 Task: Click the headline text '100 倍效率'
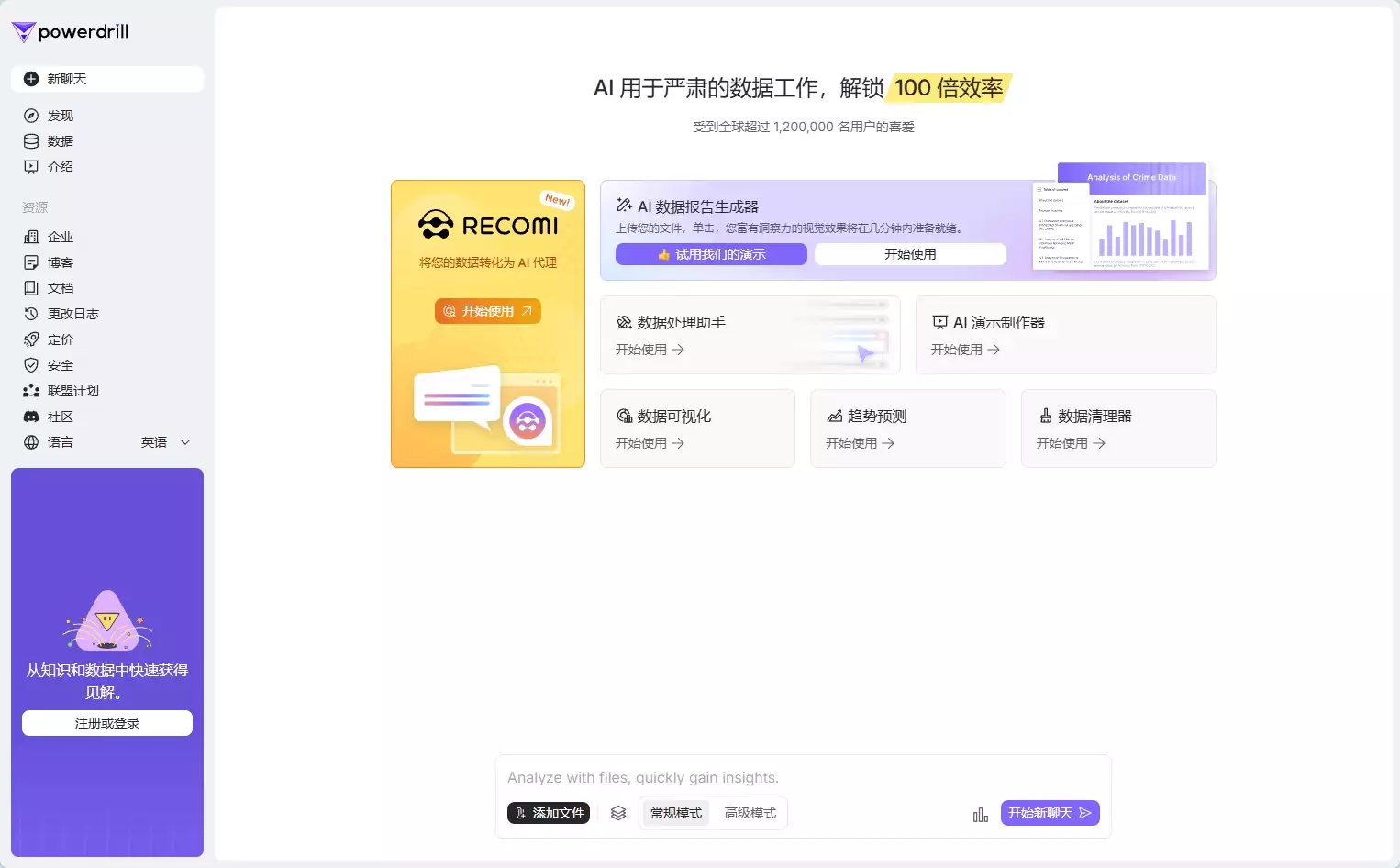click(x=950, y=88)
